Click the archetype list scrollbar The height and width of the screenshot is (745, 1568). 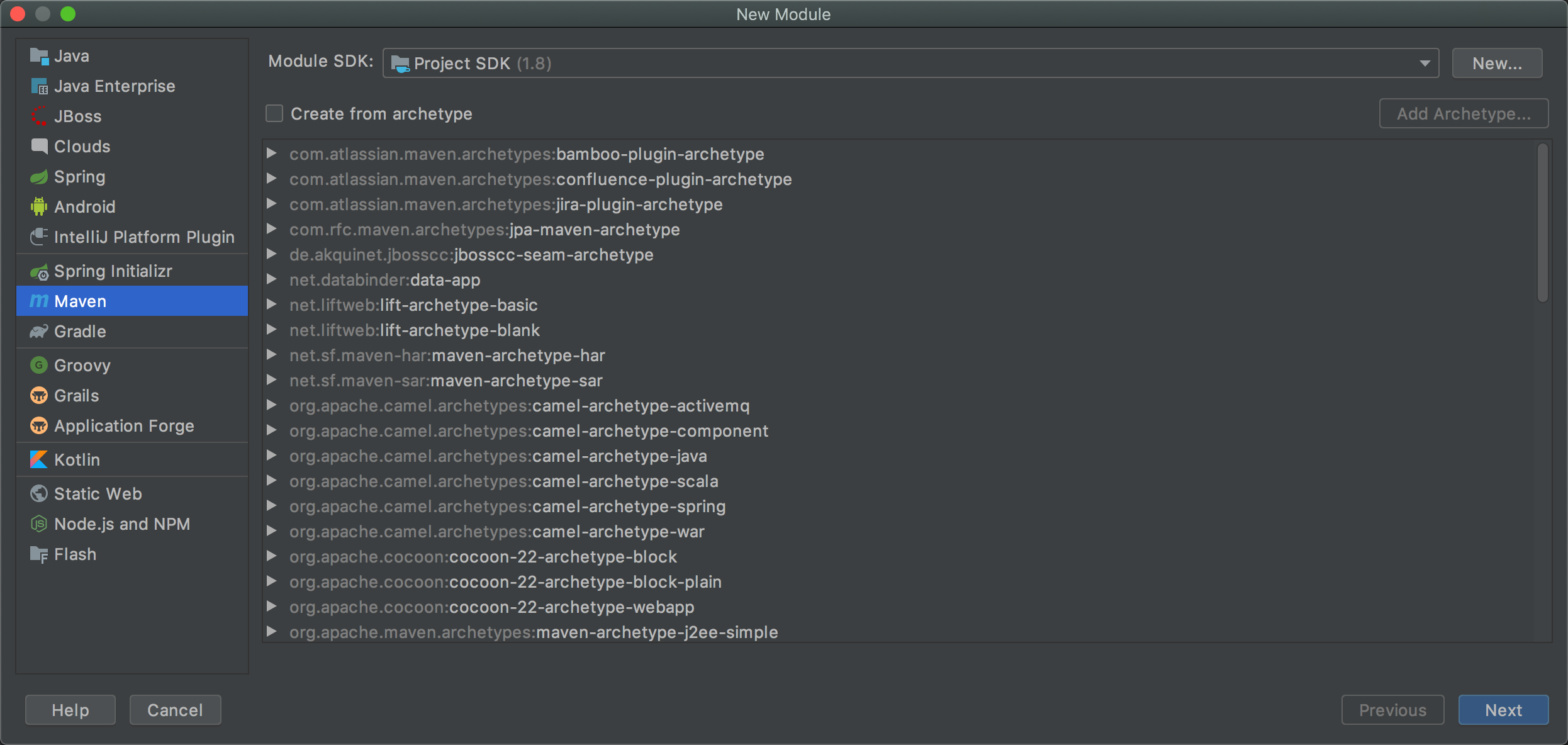pyautogui.click(x=1542, y=223)
